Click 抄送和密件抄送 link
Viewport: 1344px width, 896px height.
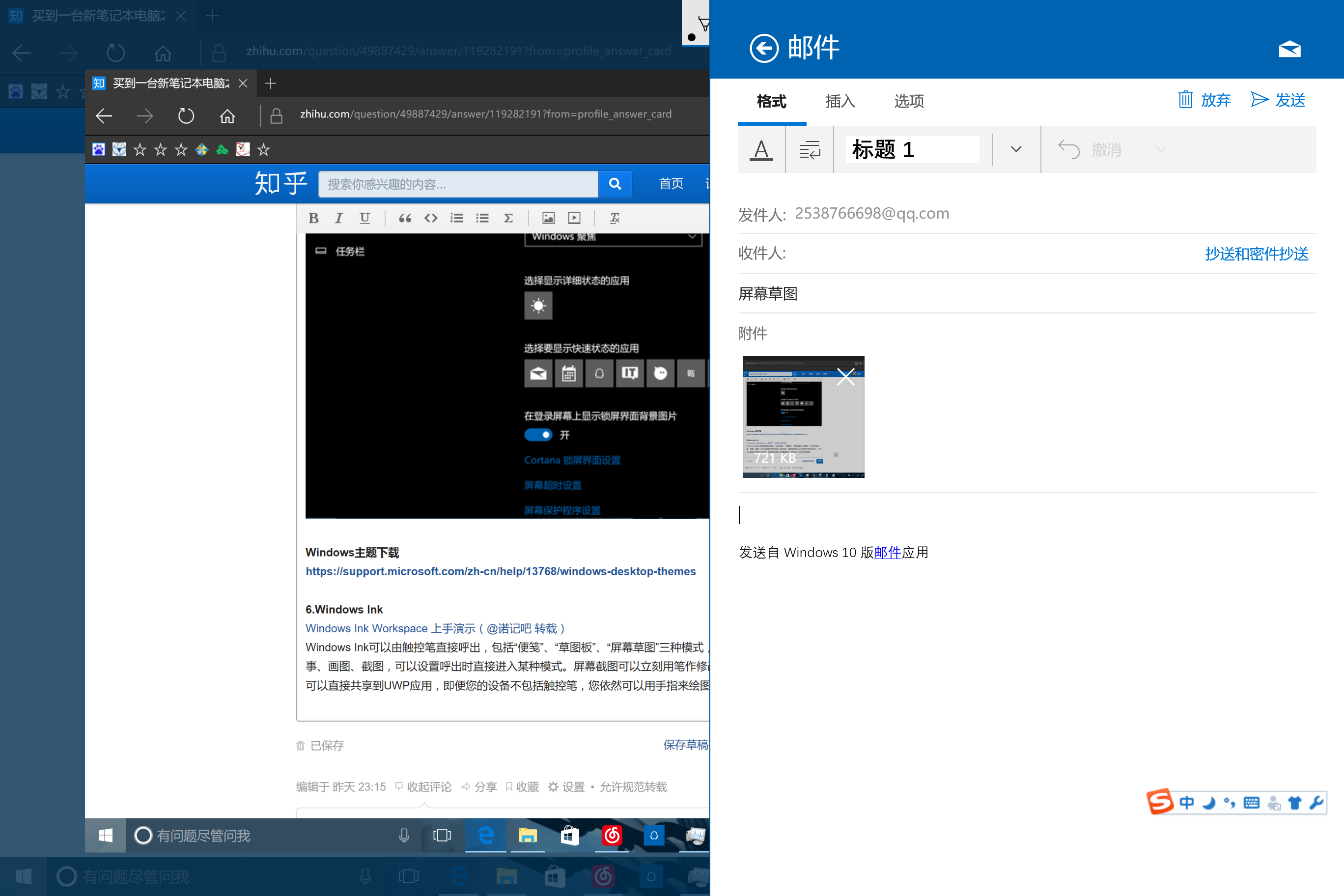tap(1256, 253)
